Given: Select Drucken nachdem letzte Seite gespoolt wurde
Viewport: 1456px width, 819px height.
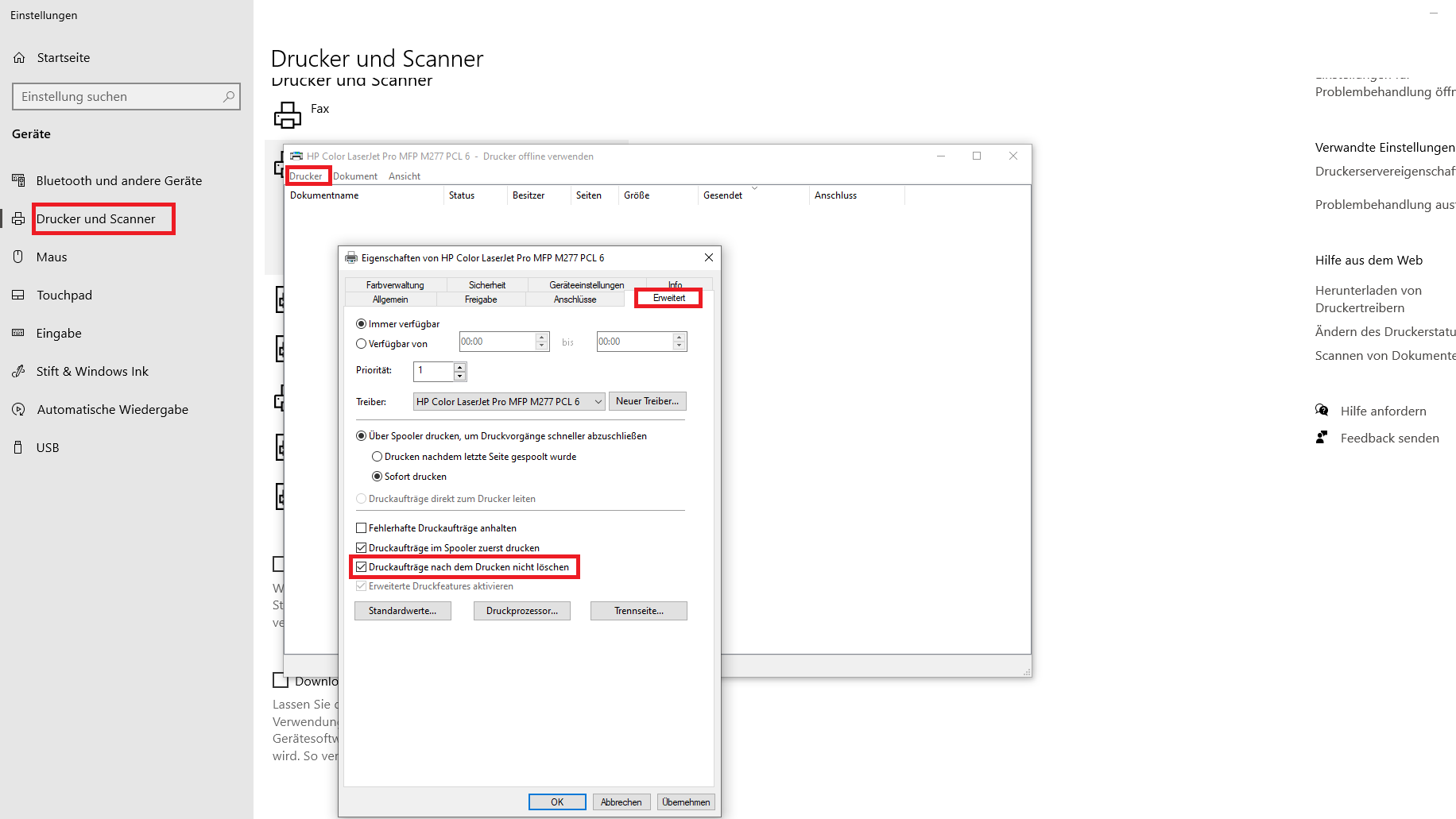Looking at the screenshot, I should click(378, 457).
